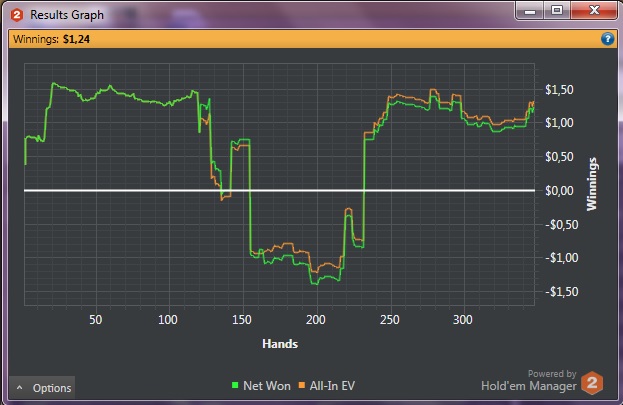Click the All-In EV legend label
This screenshot has width=623, height=405.
[x=332, y=386]
